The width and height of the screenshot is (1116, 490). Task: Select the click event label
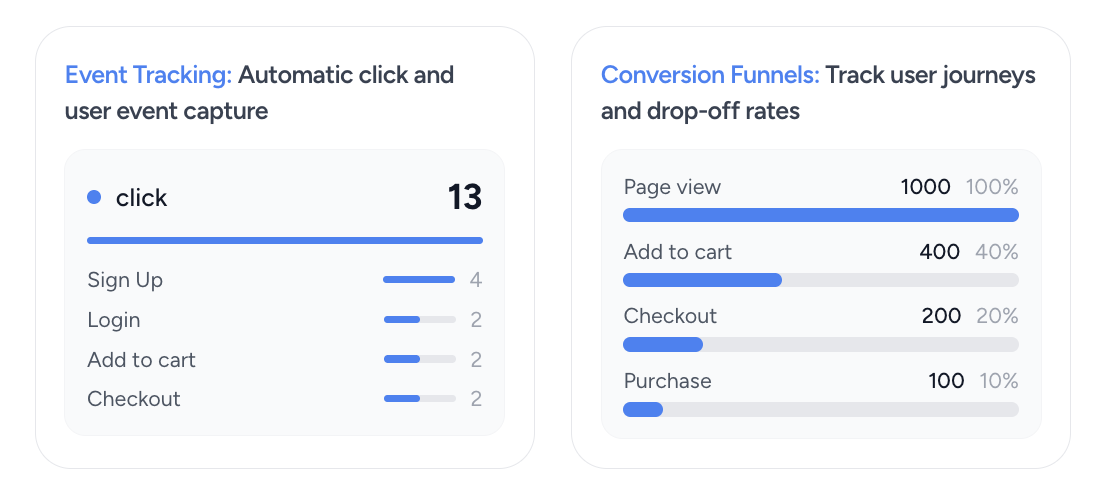(x=141, y=198)
